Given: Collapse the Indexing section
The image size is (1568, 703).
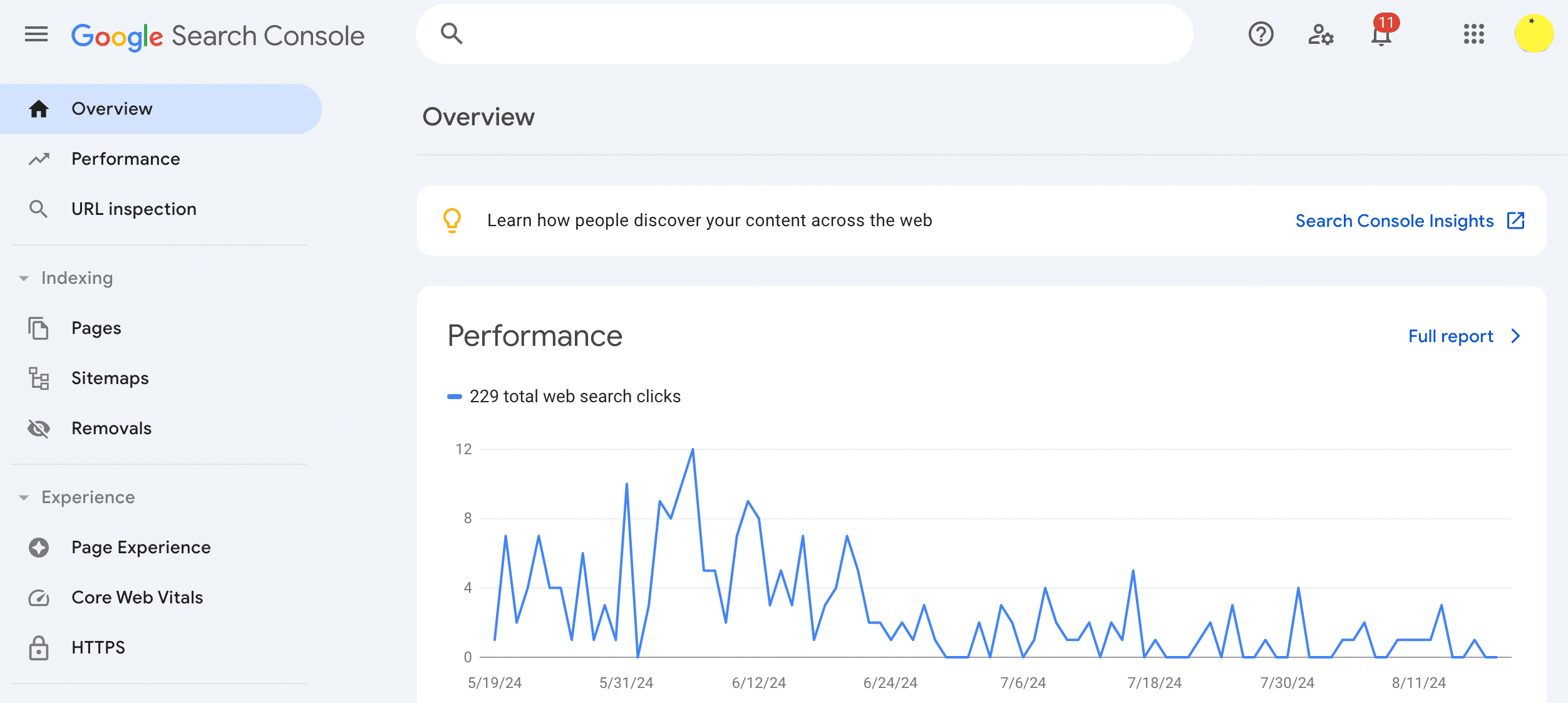Looking at the screenshot, I should point(24,278).
